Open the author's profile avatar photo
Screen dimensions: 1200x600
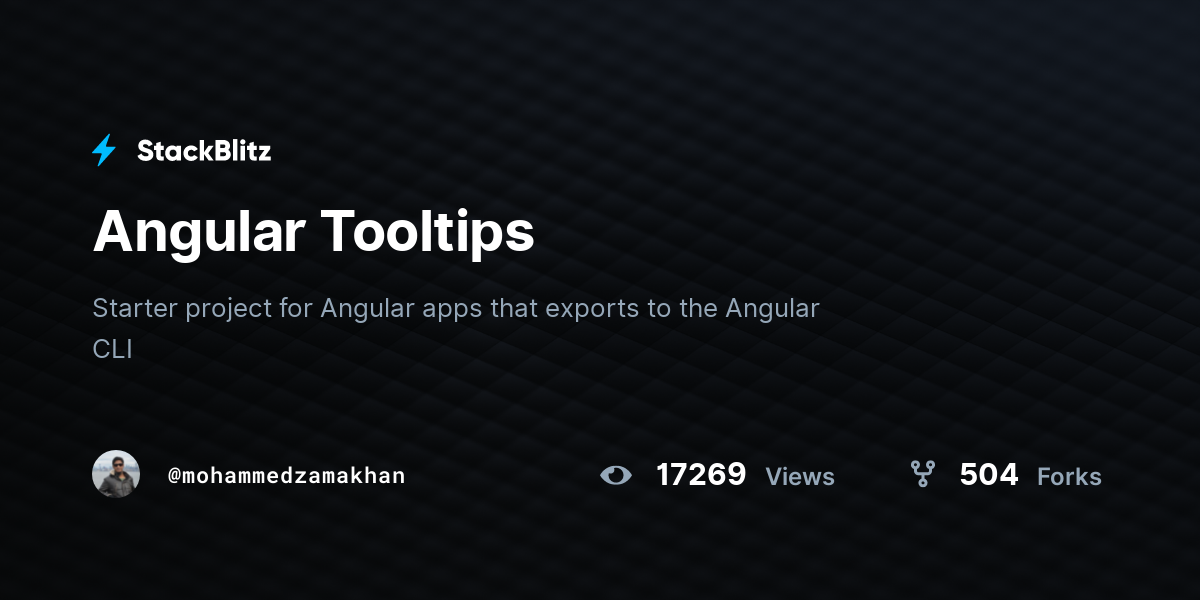click(116, 474)
